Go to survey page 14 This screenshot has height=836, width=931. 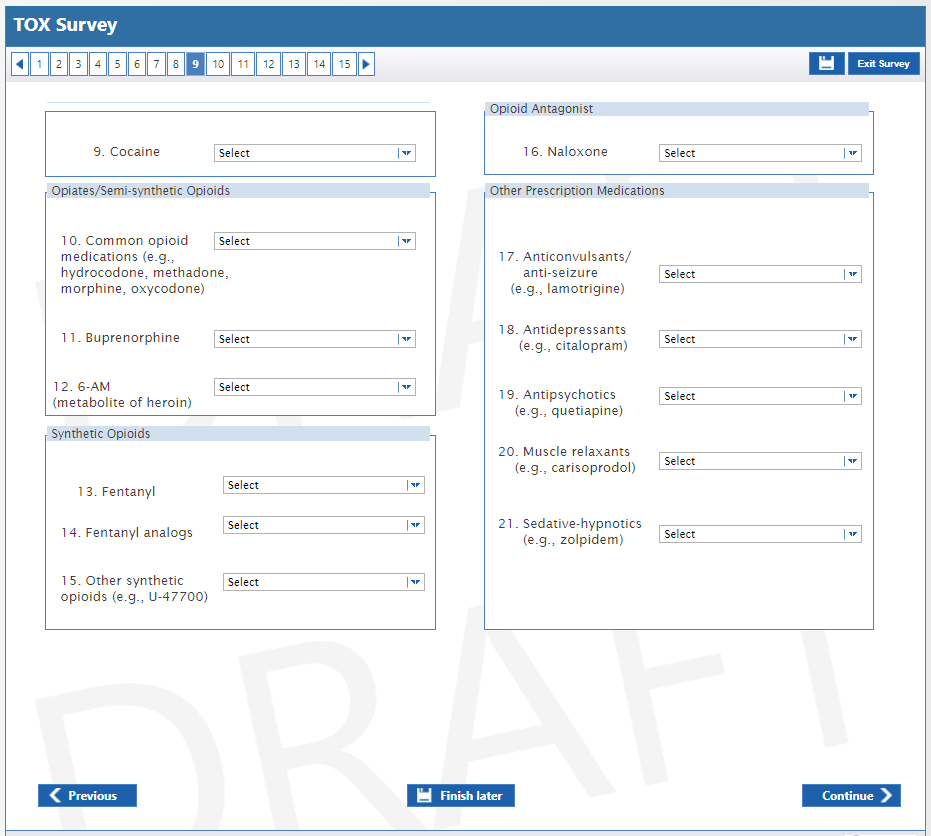click(x=319, y=64)
